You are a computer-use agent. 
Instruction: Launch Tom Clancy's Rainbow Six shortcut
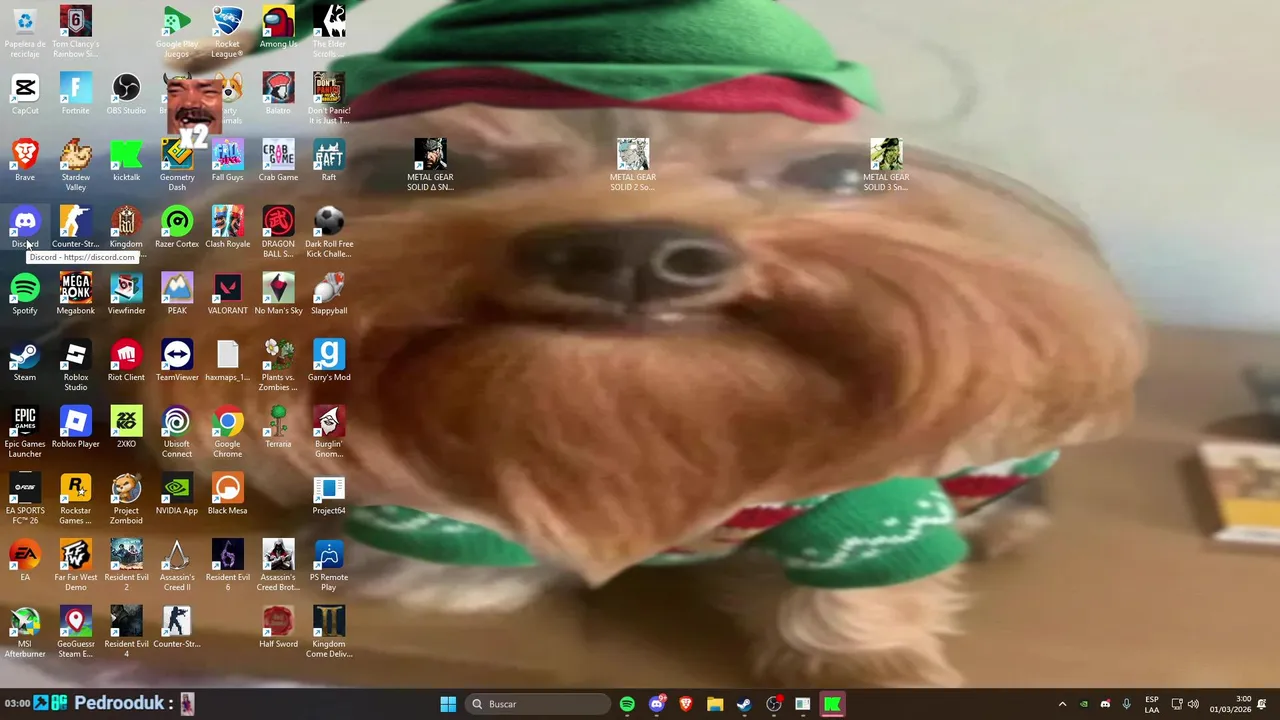pos(75,32)
